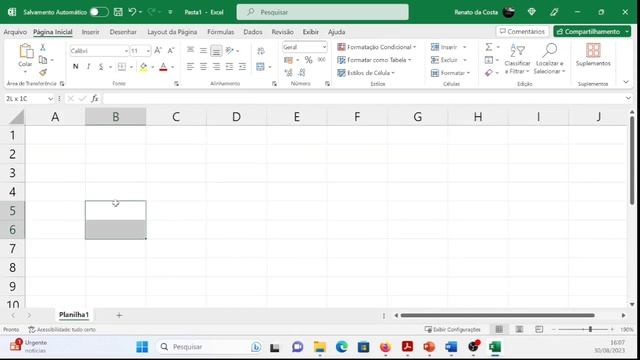Toggle Align Bottom icon
Image resolution: width=640 pixels, height=360 pixels.
coord(216,51)
